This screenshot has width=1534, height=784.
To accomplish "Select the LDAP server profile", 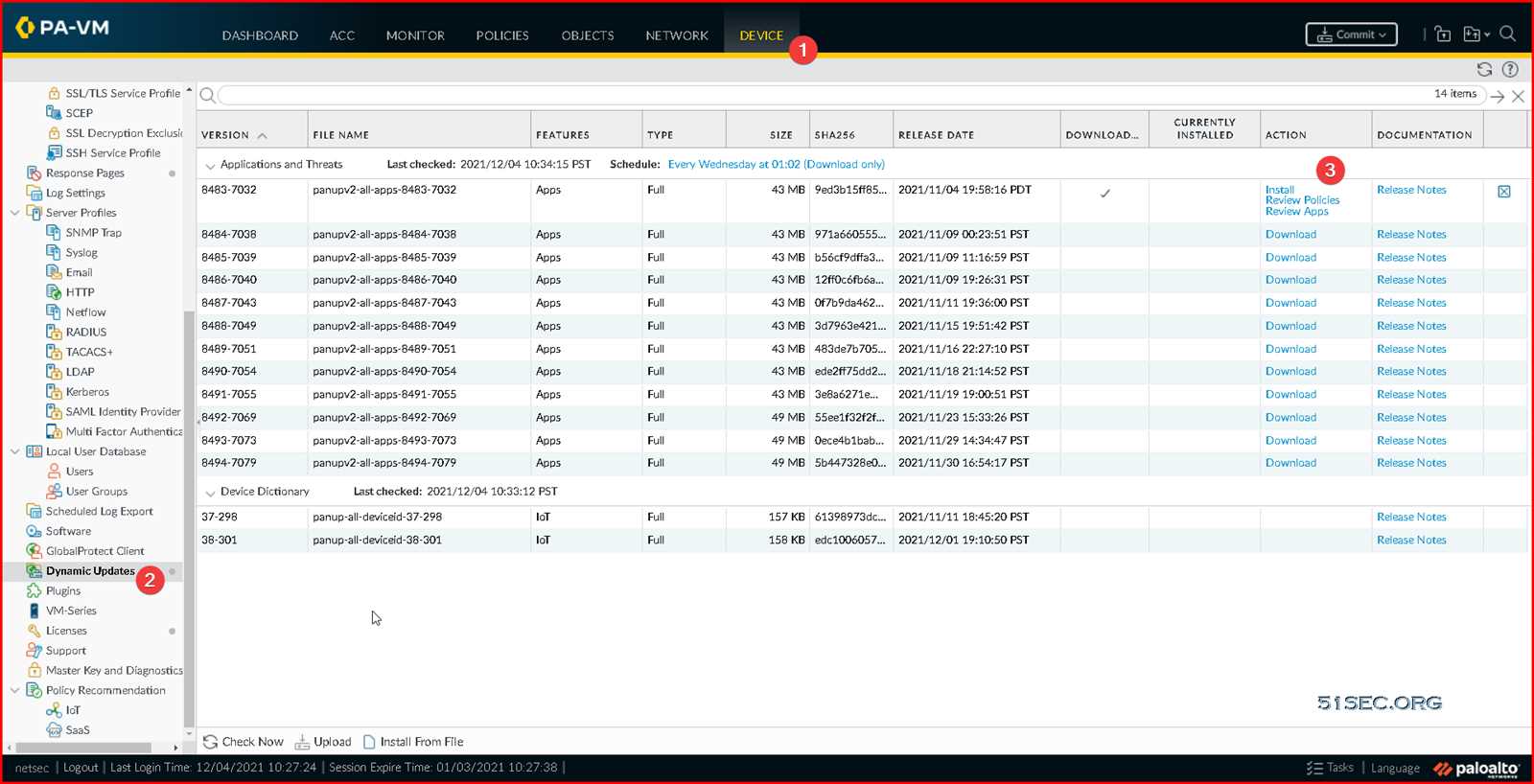I will 80,372.
